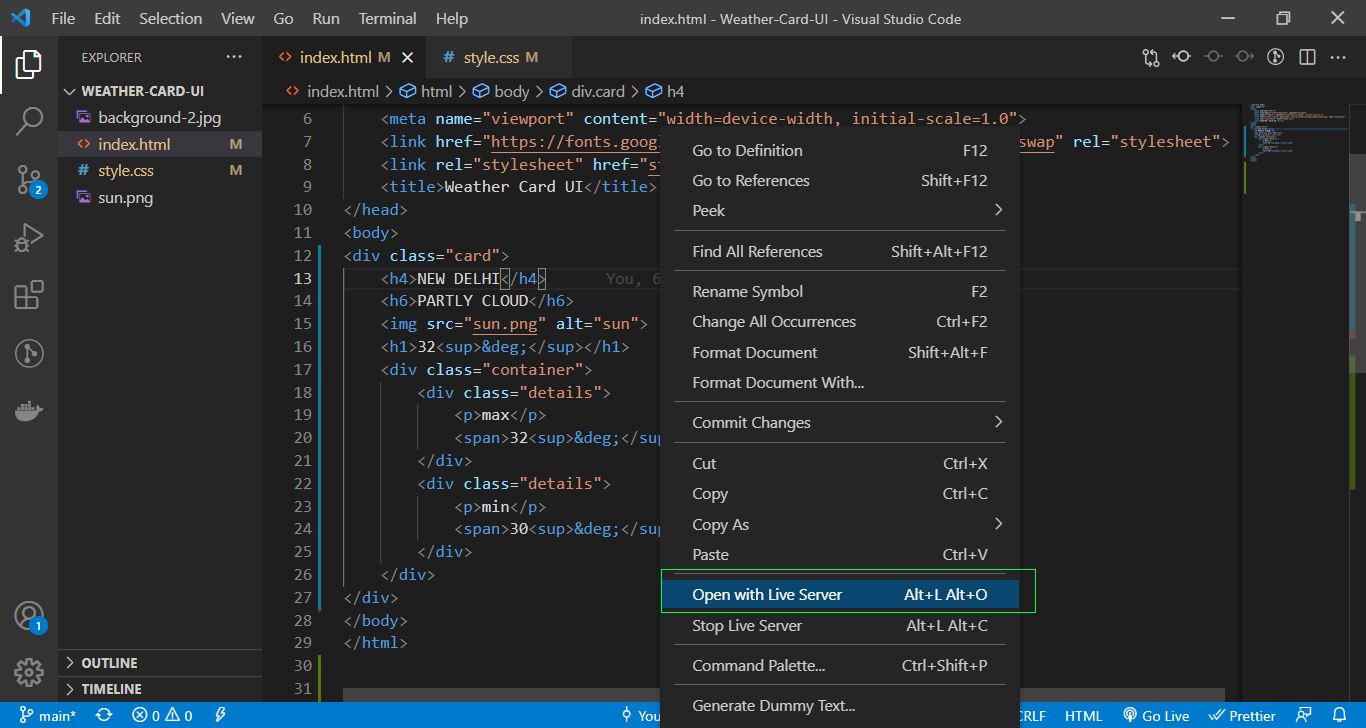The height and width of the screenshot is (728, 1366).
Task: Click Go Live in the status bar
Action: (x=1155, y=715)
